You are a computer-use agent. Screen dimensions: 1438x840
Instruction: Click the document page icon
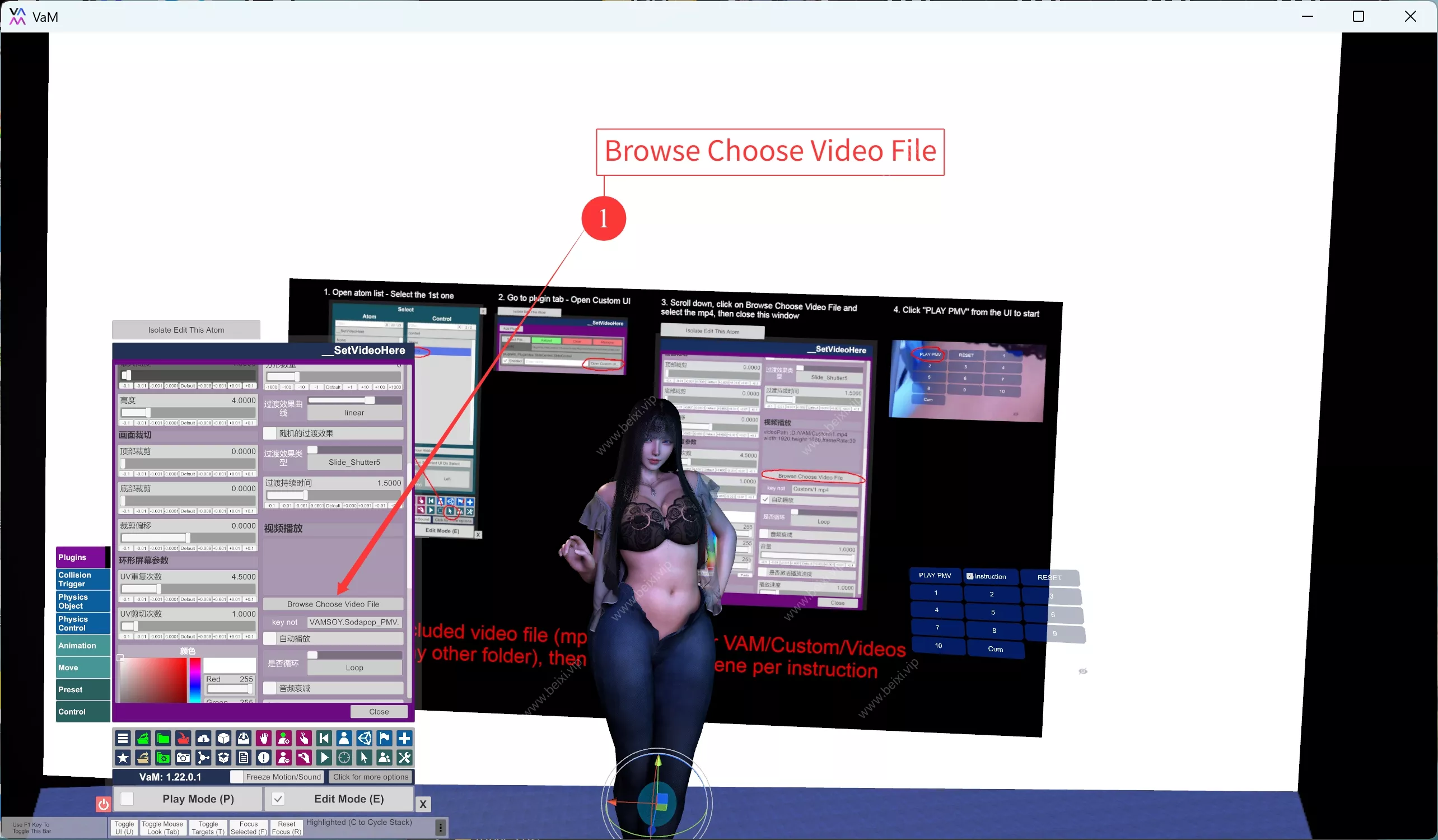point(244,758)
